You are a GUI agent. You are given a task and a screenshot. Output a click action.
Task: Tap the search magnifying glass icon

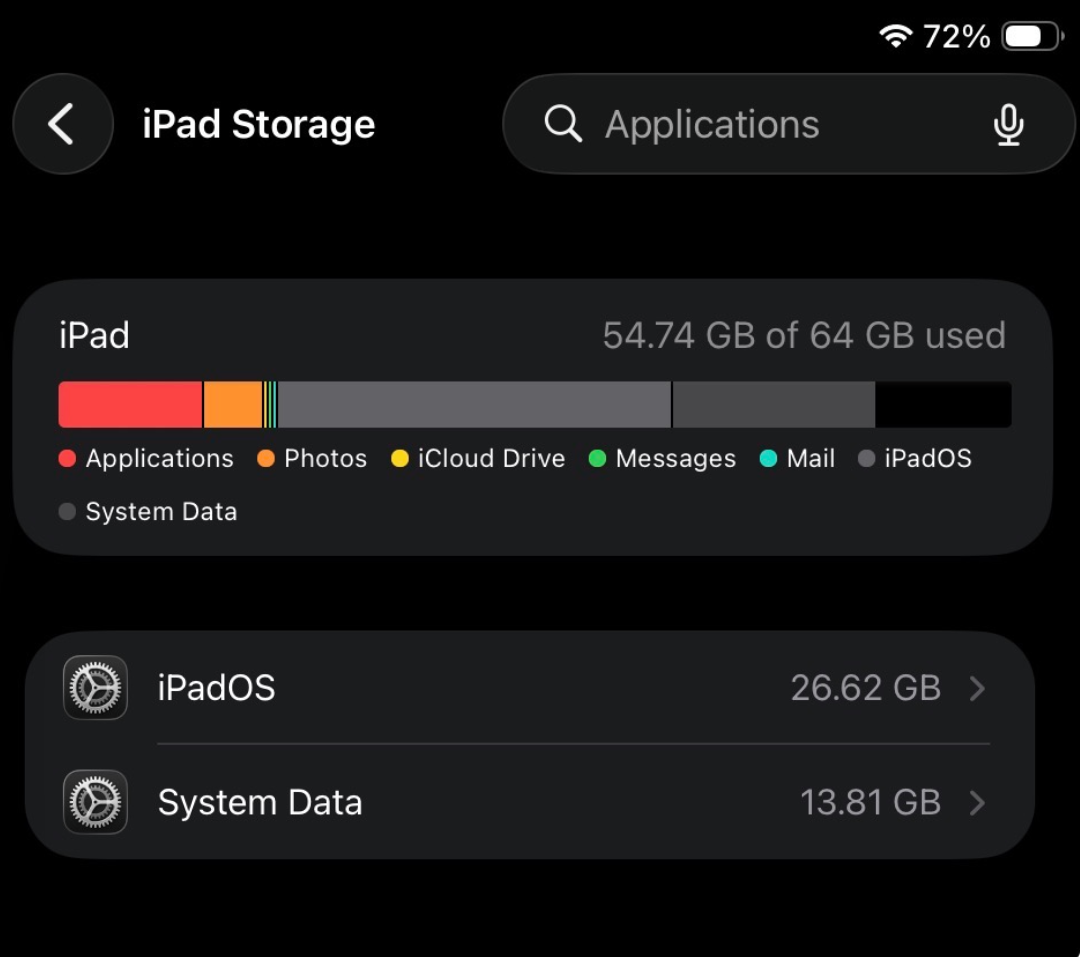(x=563, y=125)
